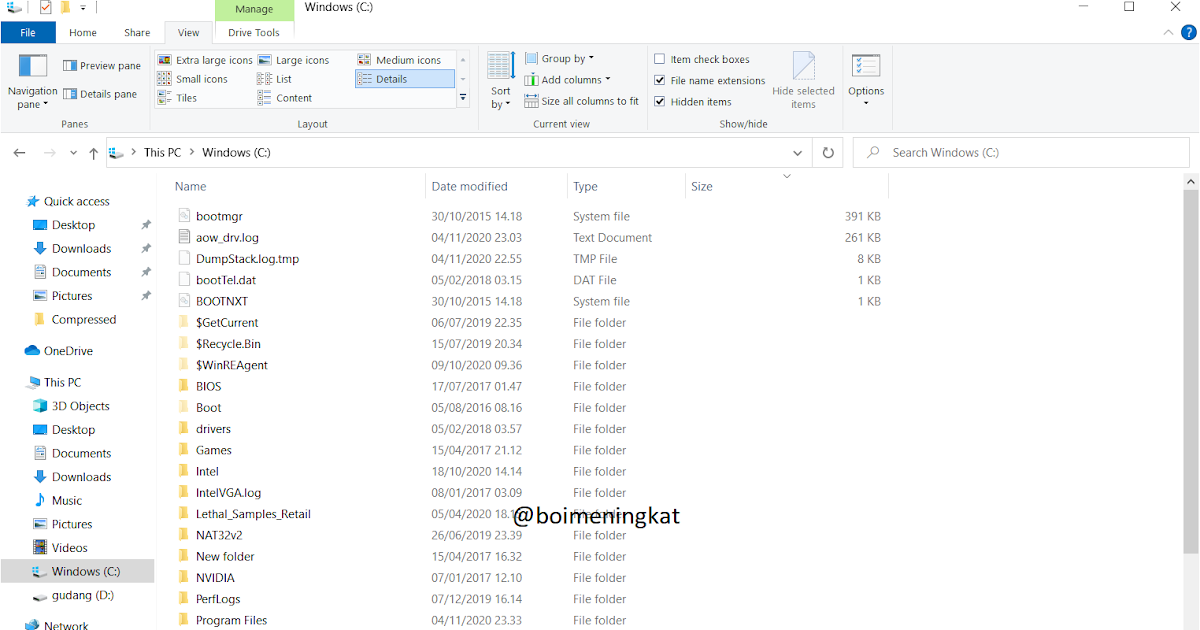Open Quick Access Toolbar customize dropdown
Screen dimensions: 1200x630
click(83, 8)
